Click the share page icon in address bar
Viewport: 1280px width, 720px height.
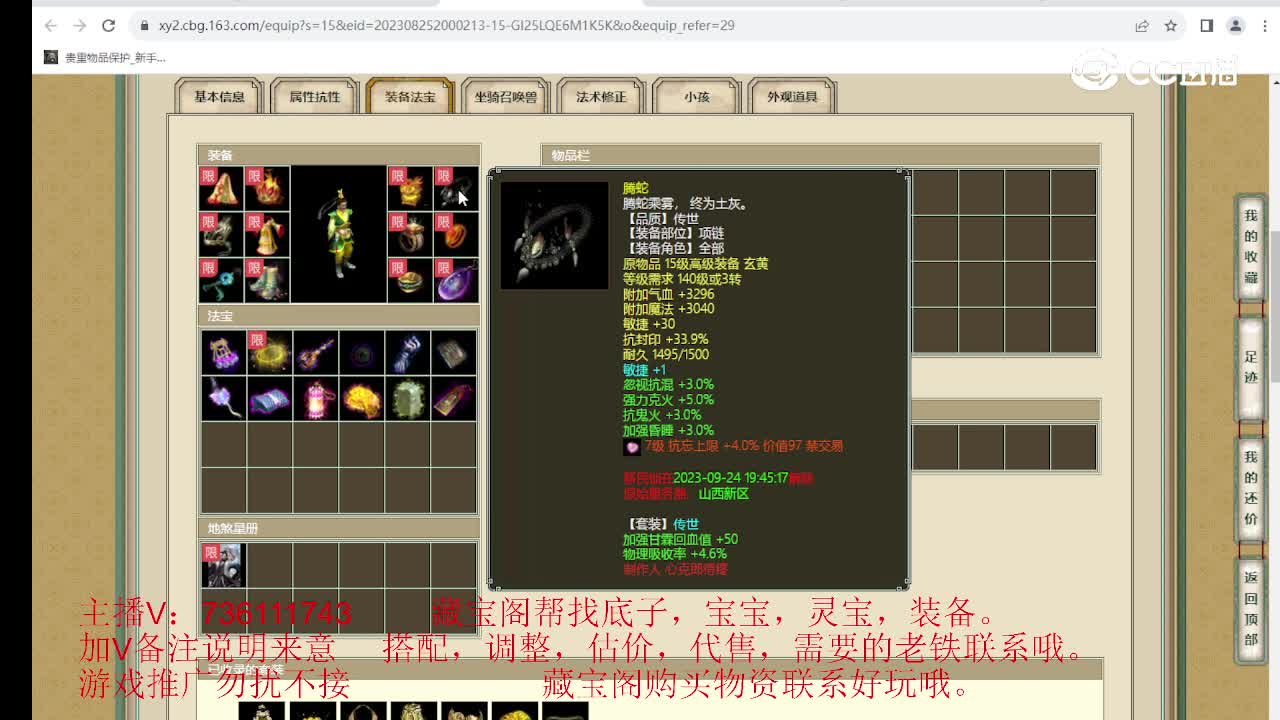tap(1142, 26)
